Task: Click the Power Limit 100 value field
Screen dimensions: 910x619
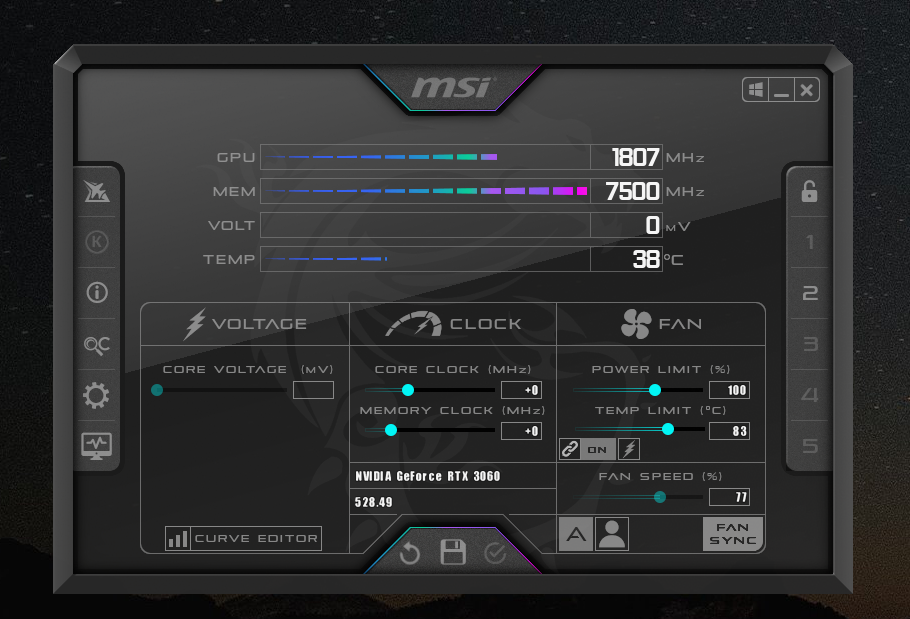Action: (x=729, y=390)
